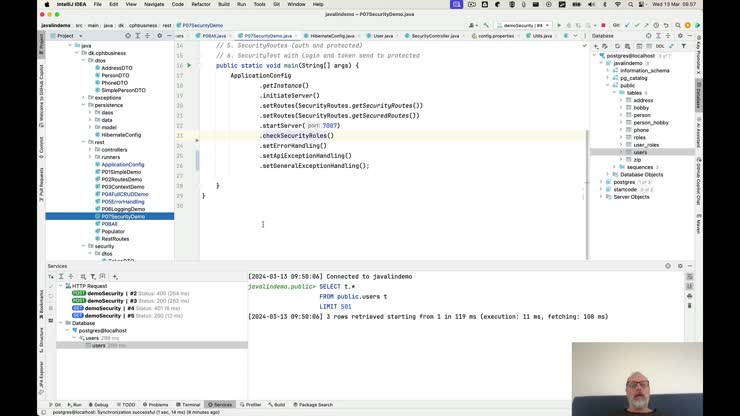Open the Problems tool window

(x=155, y=405)
